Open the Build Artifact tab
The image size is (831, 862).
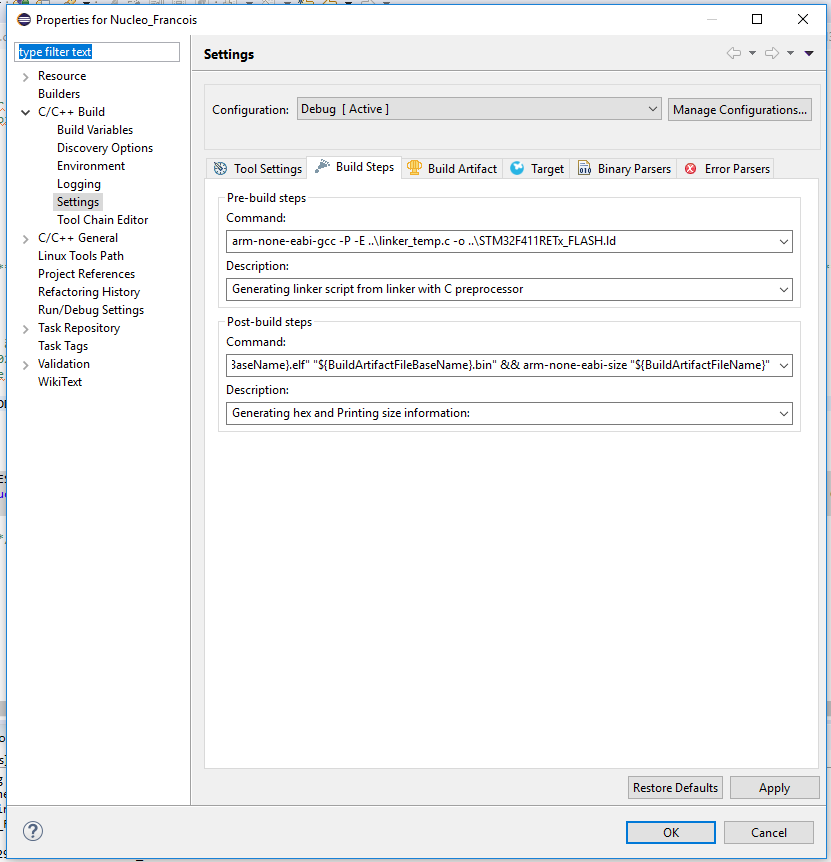(x=451, y=169)
